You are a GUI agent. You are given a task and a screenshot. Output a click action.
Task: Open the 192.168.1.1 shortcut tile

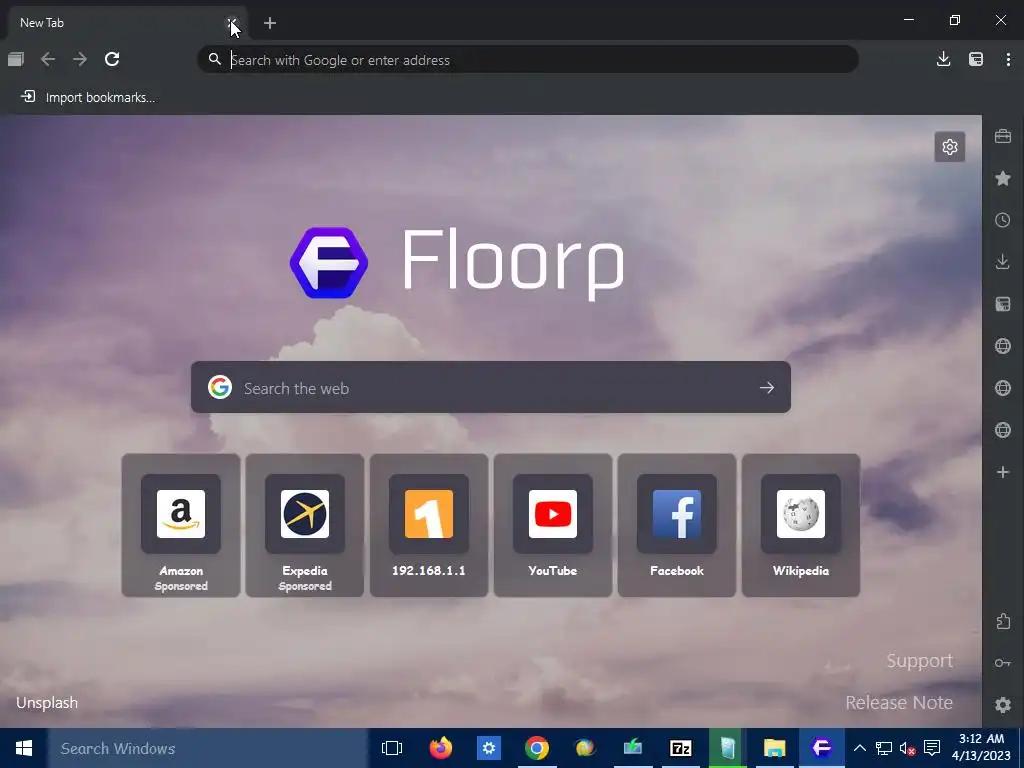click(x=429, y=525)
